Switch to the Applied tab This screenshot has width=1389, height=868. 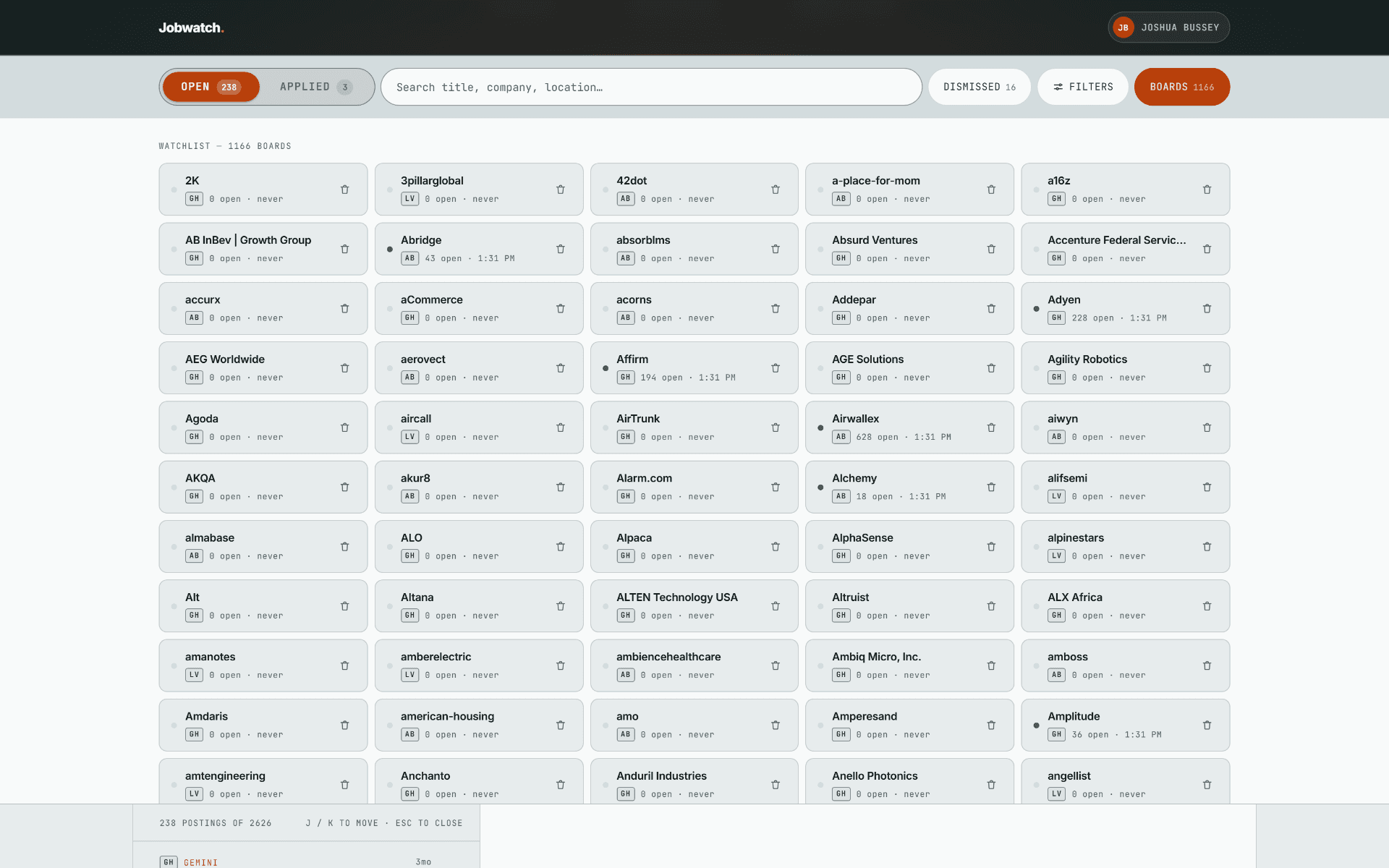[316, 87]
